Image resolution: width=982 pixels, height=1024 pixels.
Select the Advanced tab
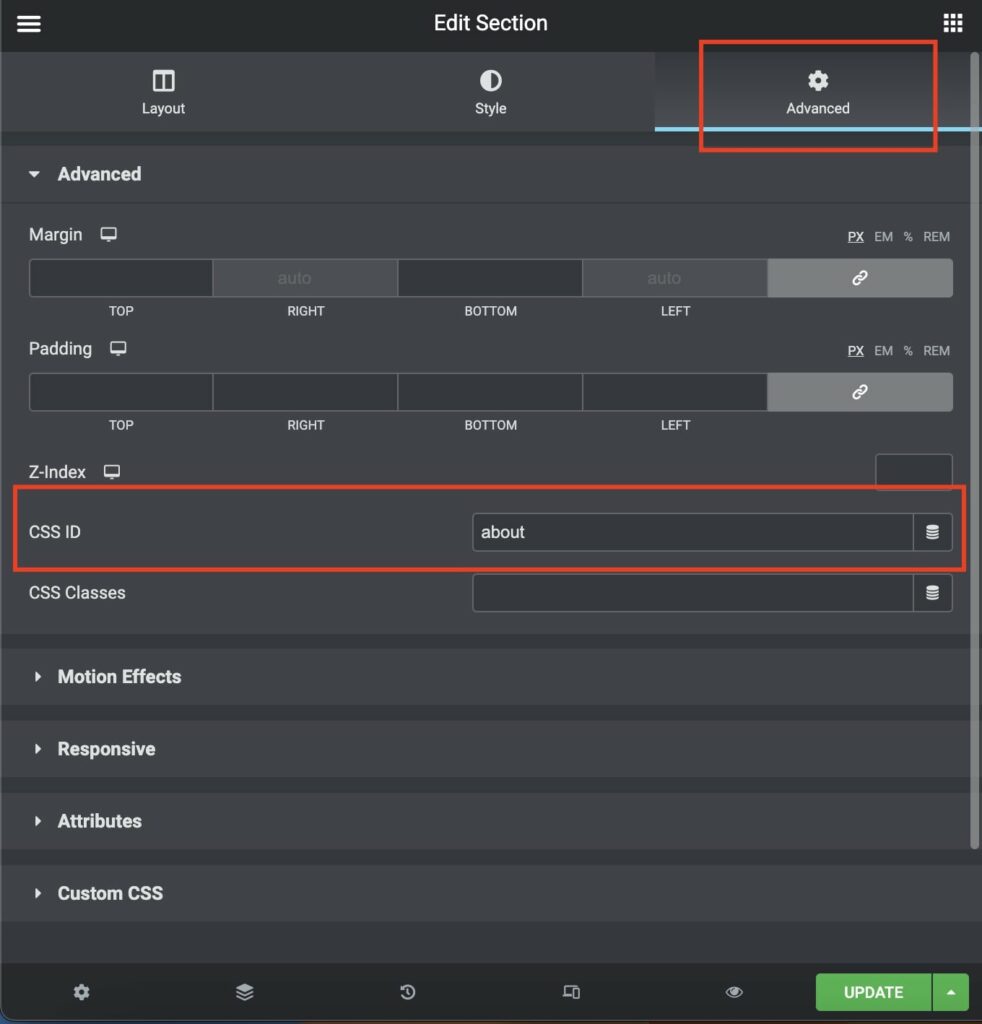coord(817,92)
